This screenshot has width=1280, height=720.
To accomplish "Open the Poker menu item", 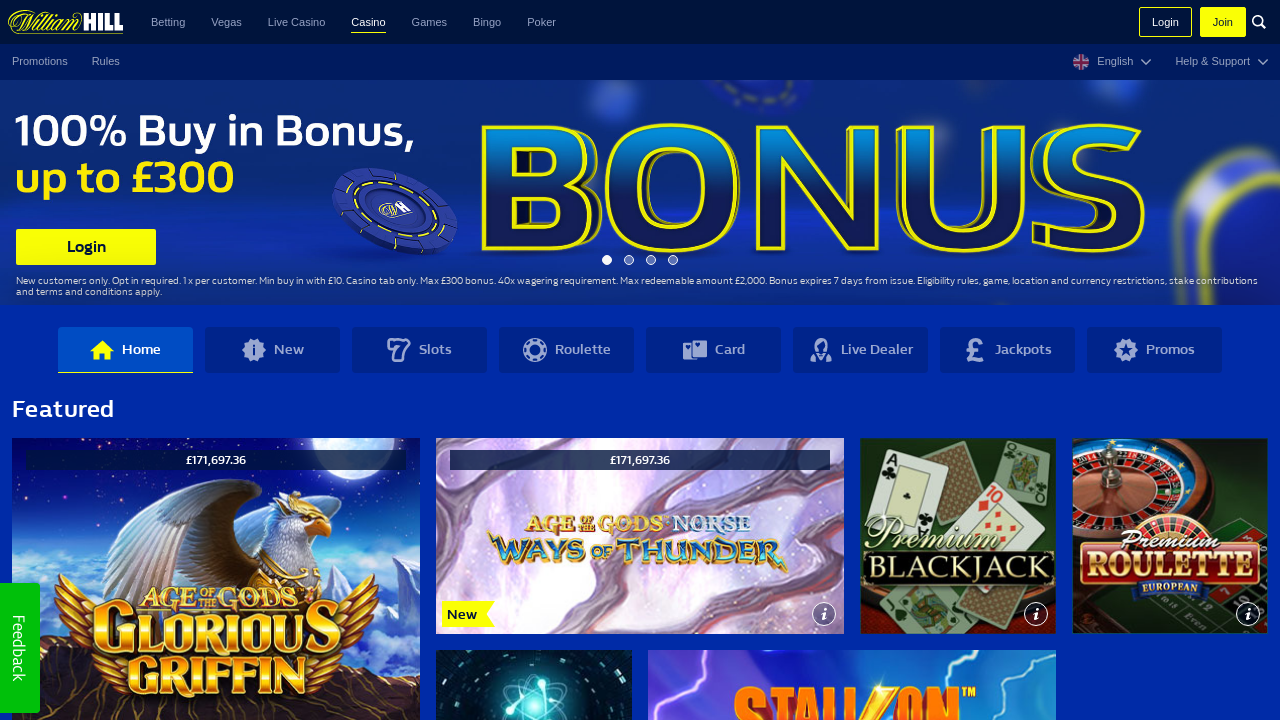I will (x=541, y=22).
